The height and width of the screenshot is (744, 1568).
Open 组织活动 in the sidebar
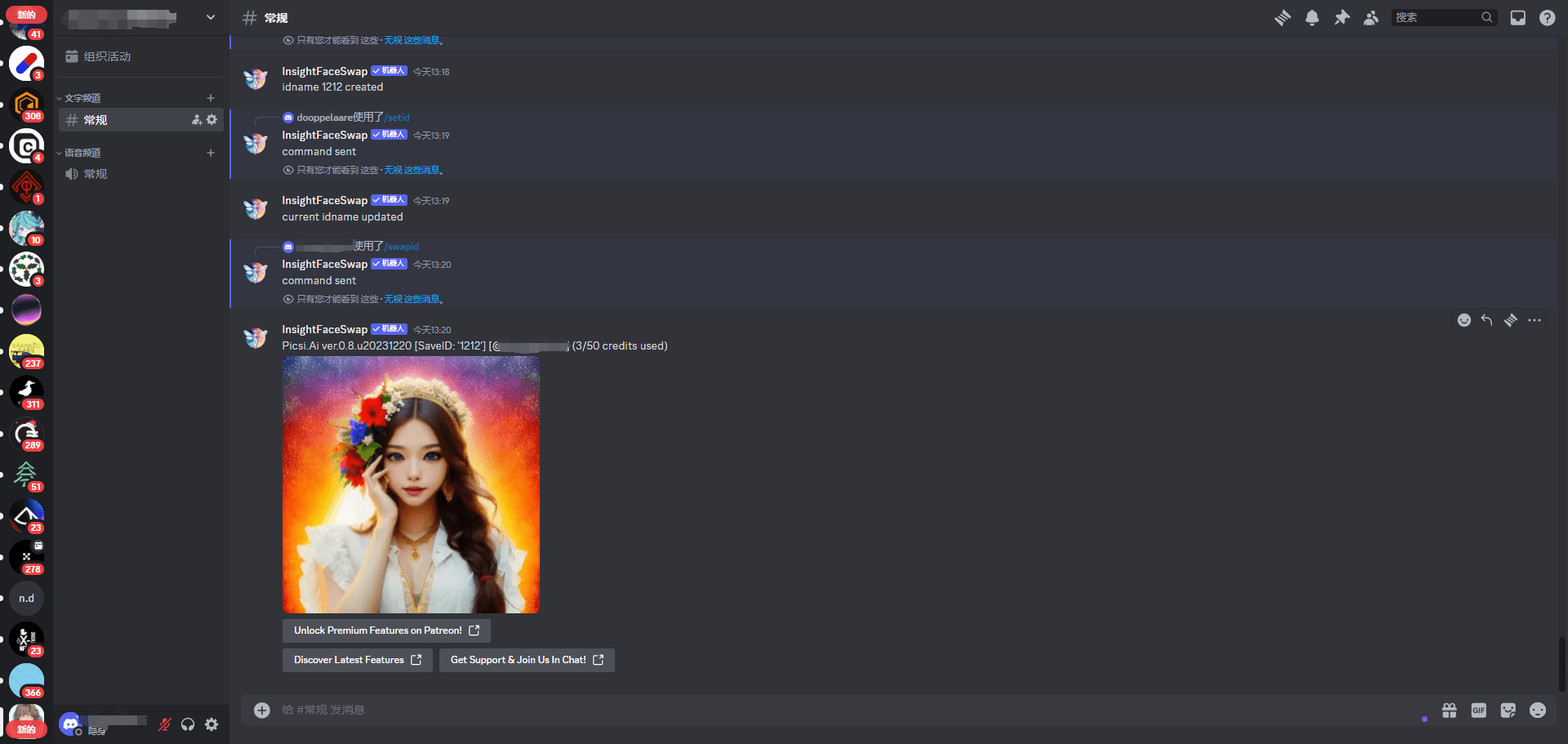107,56
